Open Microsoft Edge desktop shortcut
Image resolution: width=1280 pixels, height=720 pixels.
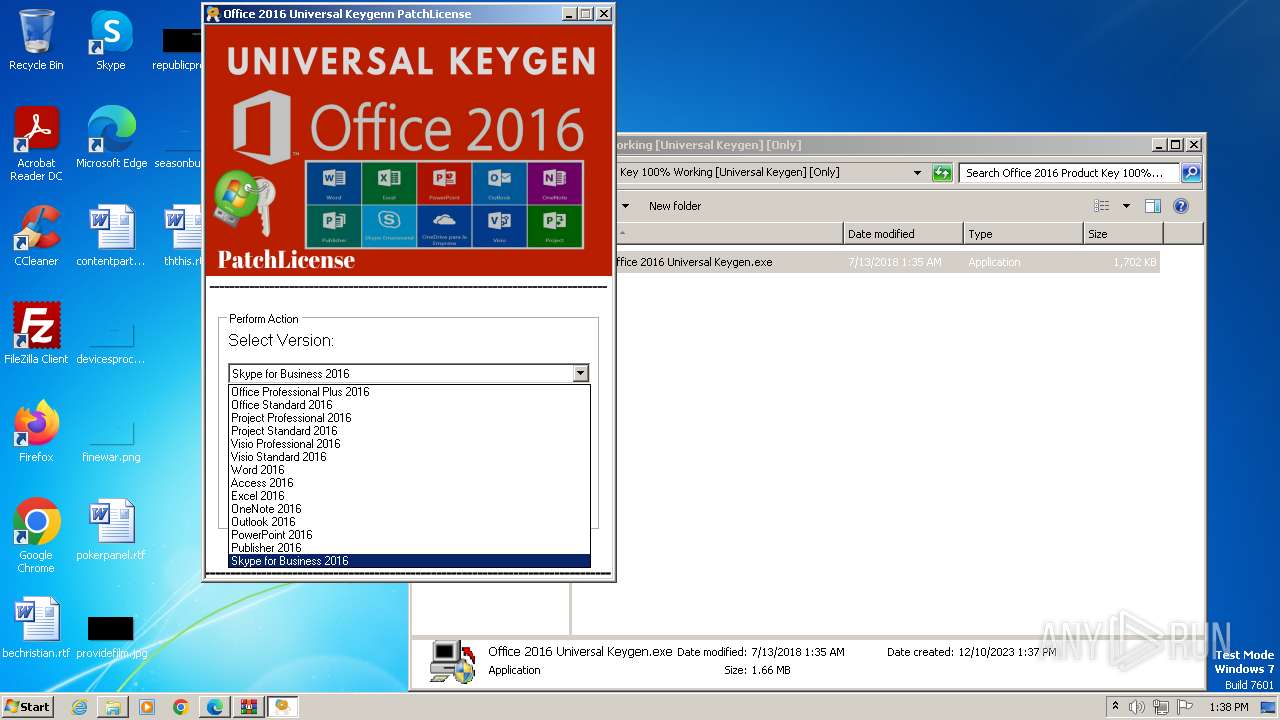click(x=111, y=138)
